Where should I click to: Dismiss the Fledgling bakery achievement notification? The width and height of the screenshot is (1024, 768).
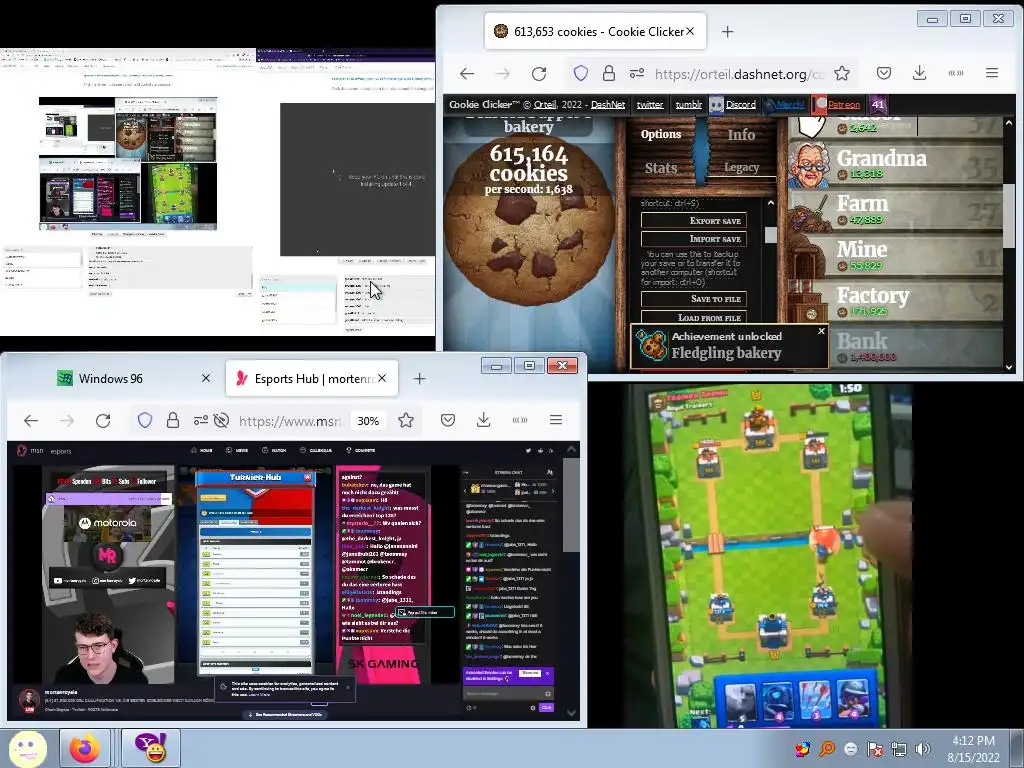pos(822,331)
